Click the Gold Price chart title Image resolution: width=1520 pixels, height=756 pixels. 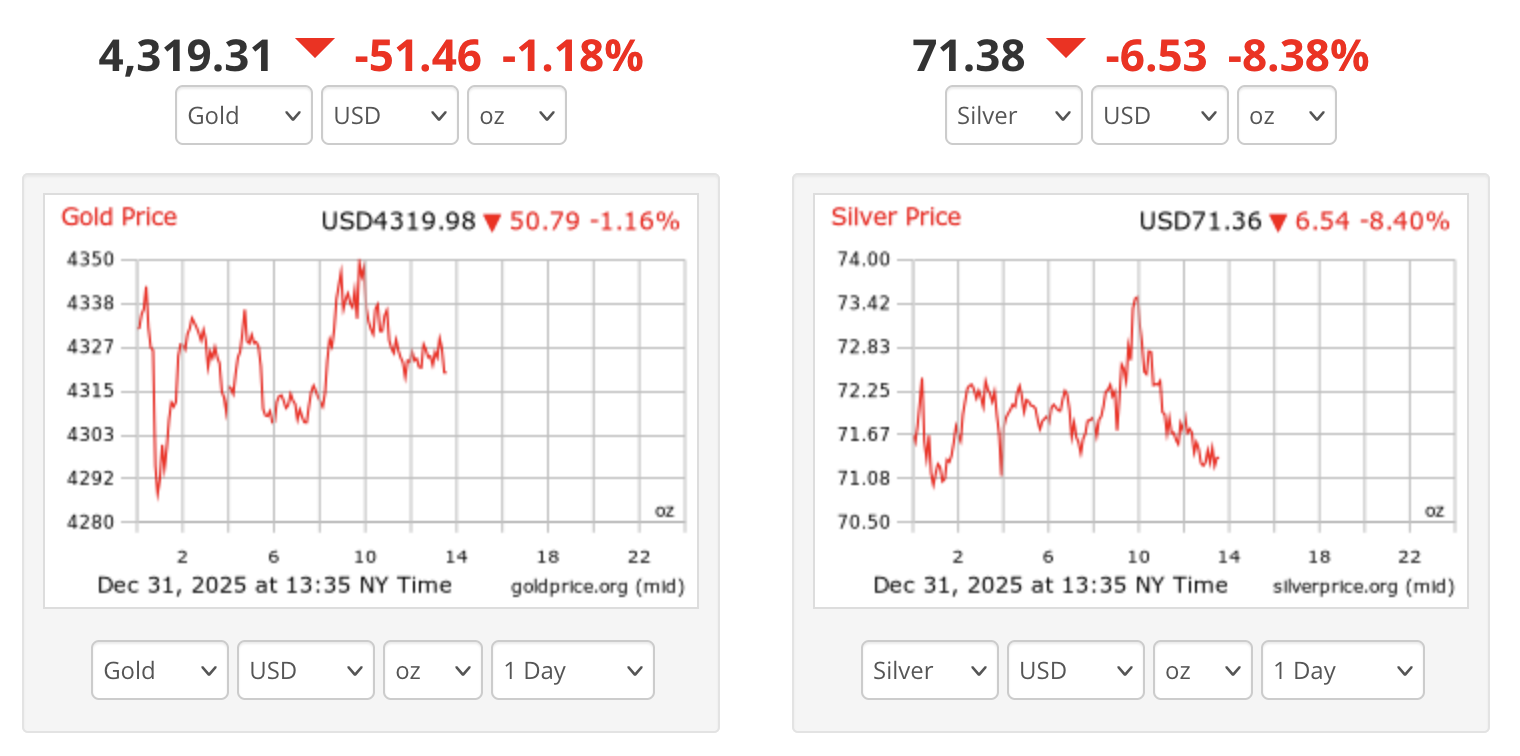coord(119,217)
